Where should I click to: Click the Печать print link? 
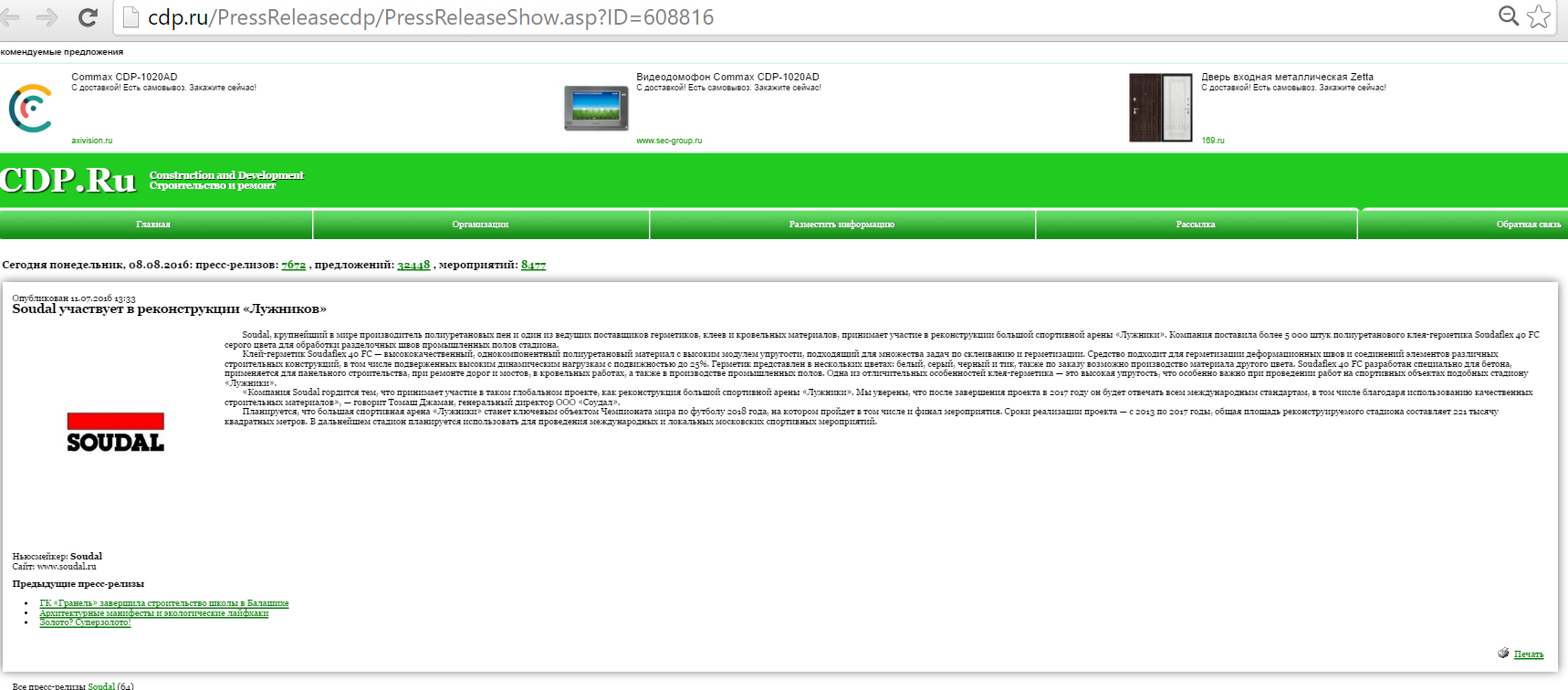pos(1529,654)
